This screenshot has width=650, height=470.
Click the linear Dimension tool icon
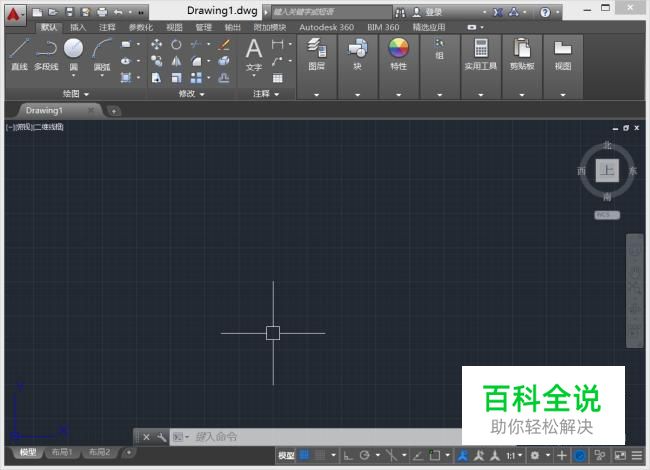point(277,44)
